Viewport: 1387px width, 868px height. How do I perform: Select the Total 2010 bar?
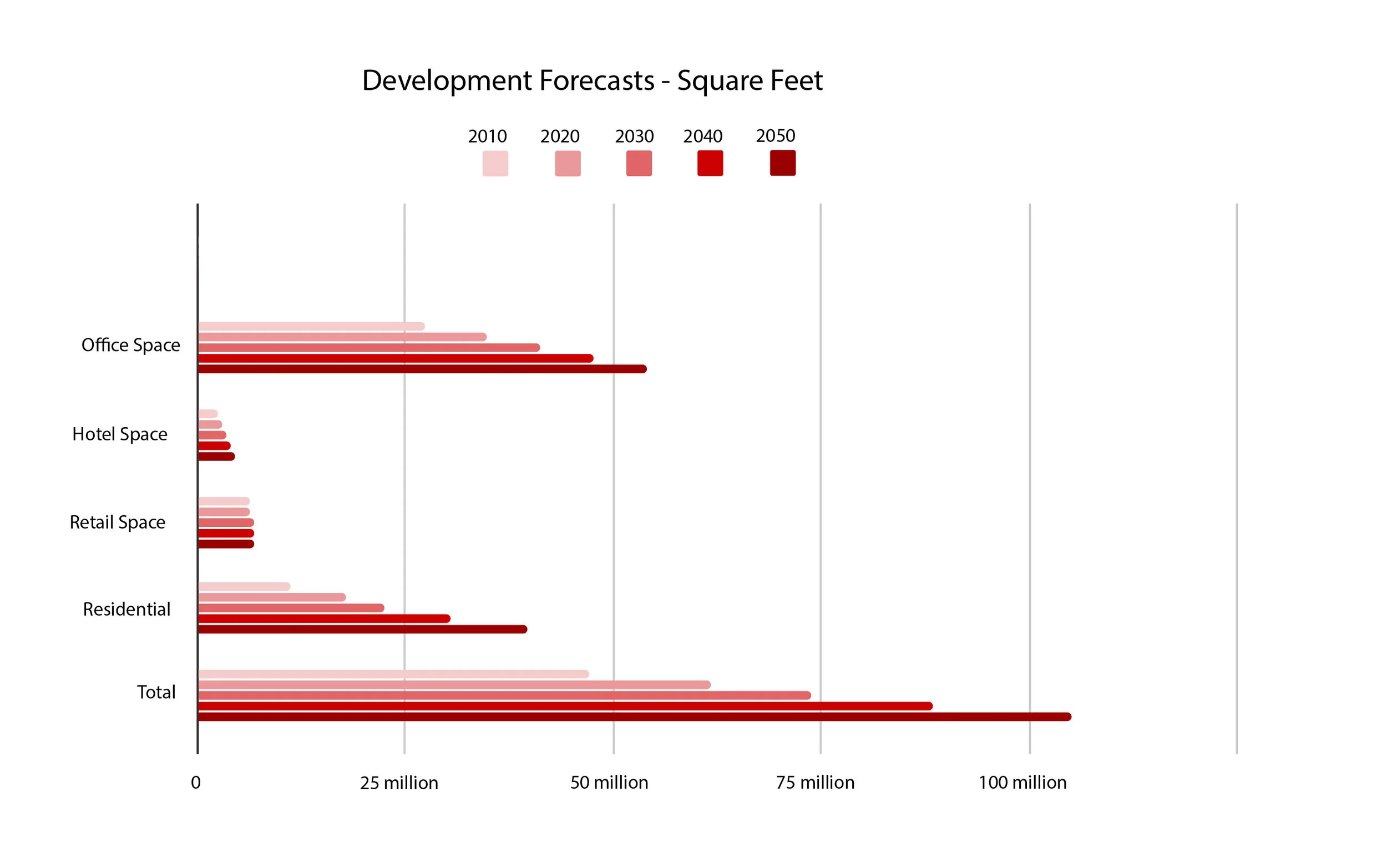(393, 674)
